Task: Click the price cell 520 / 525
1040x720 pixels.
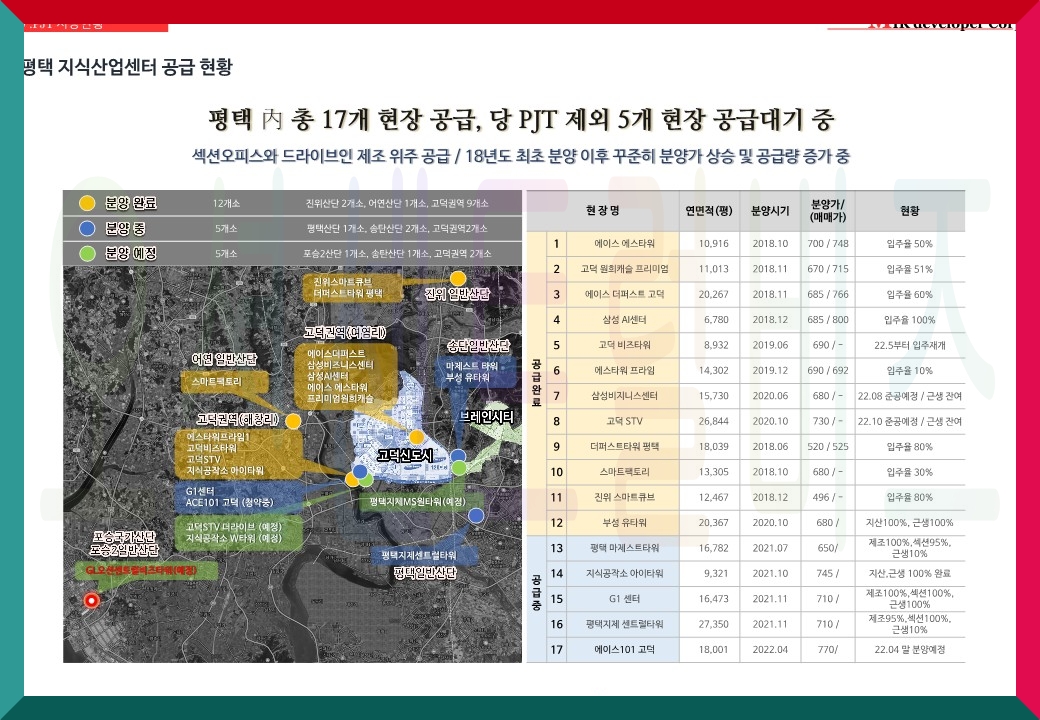Action: [828, 447]
